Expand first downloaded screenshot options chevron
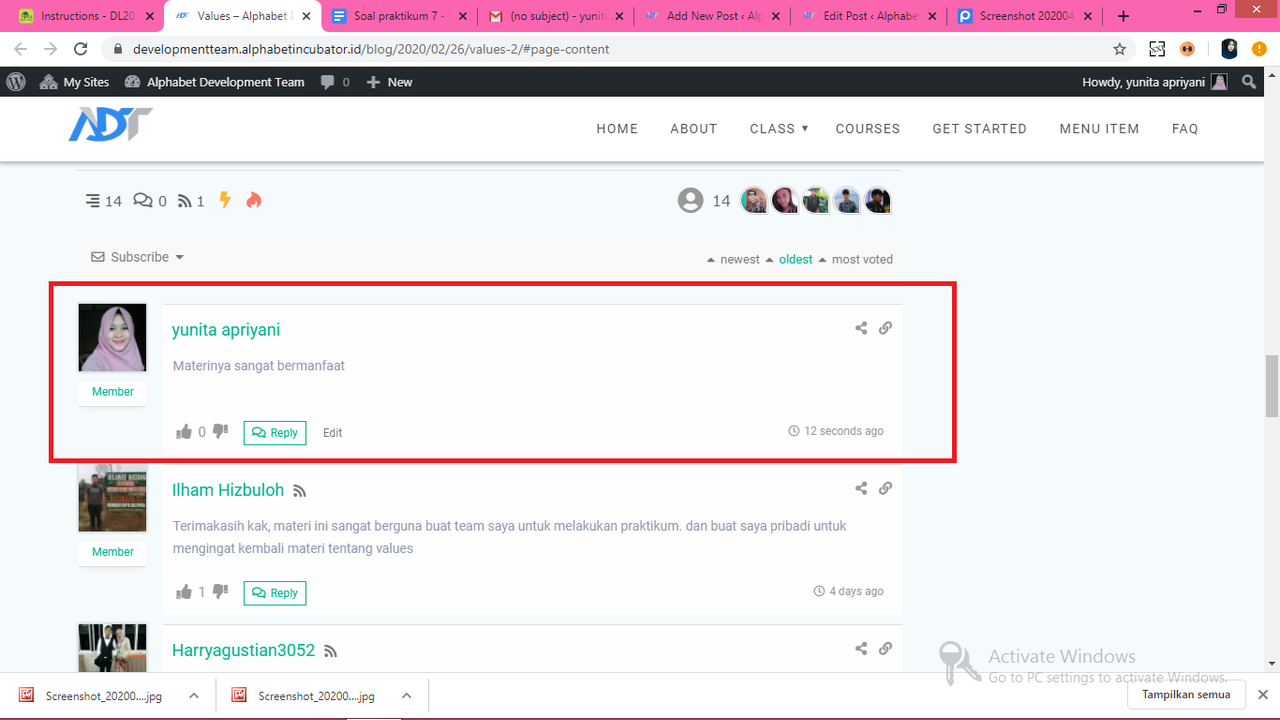 [x=194, y=695]
